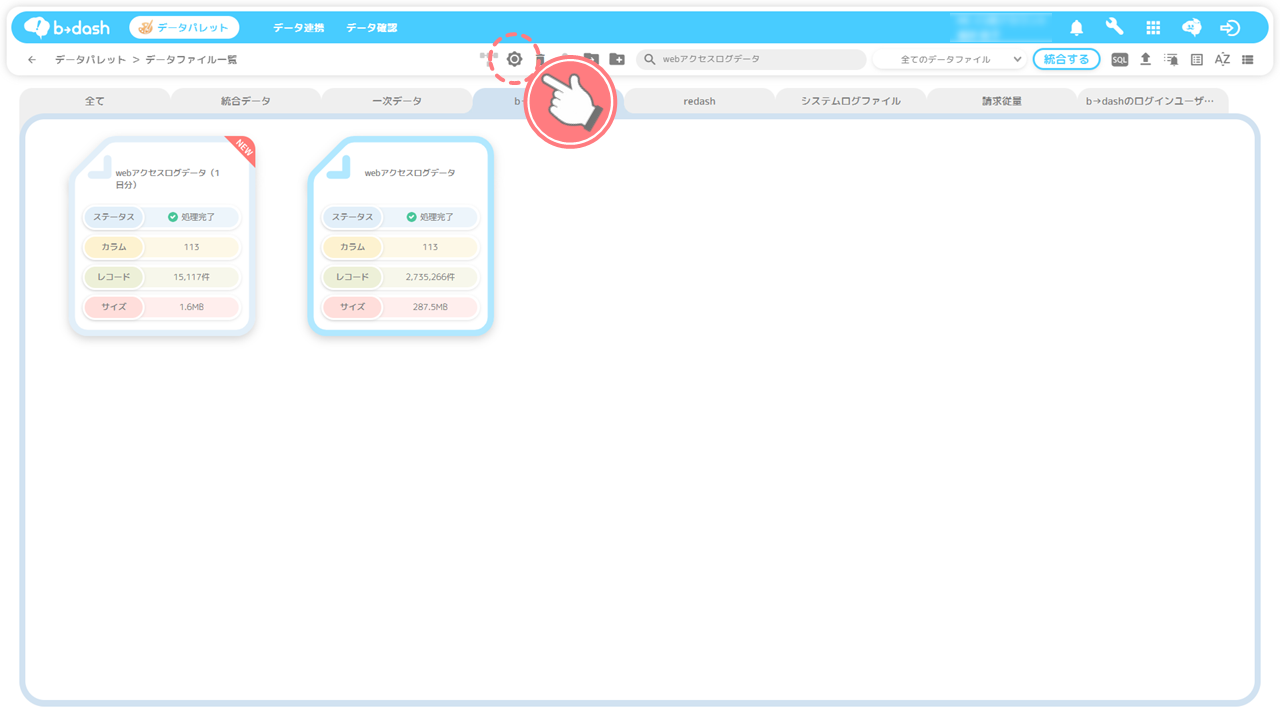
Task: Focus the webアクセスログデータ search field
Action: pos(751,59)
